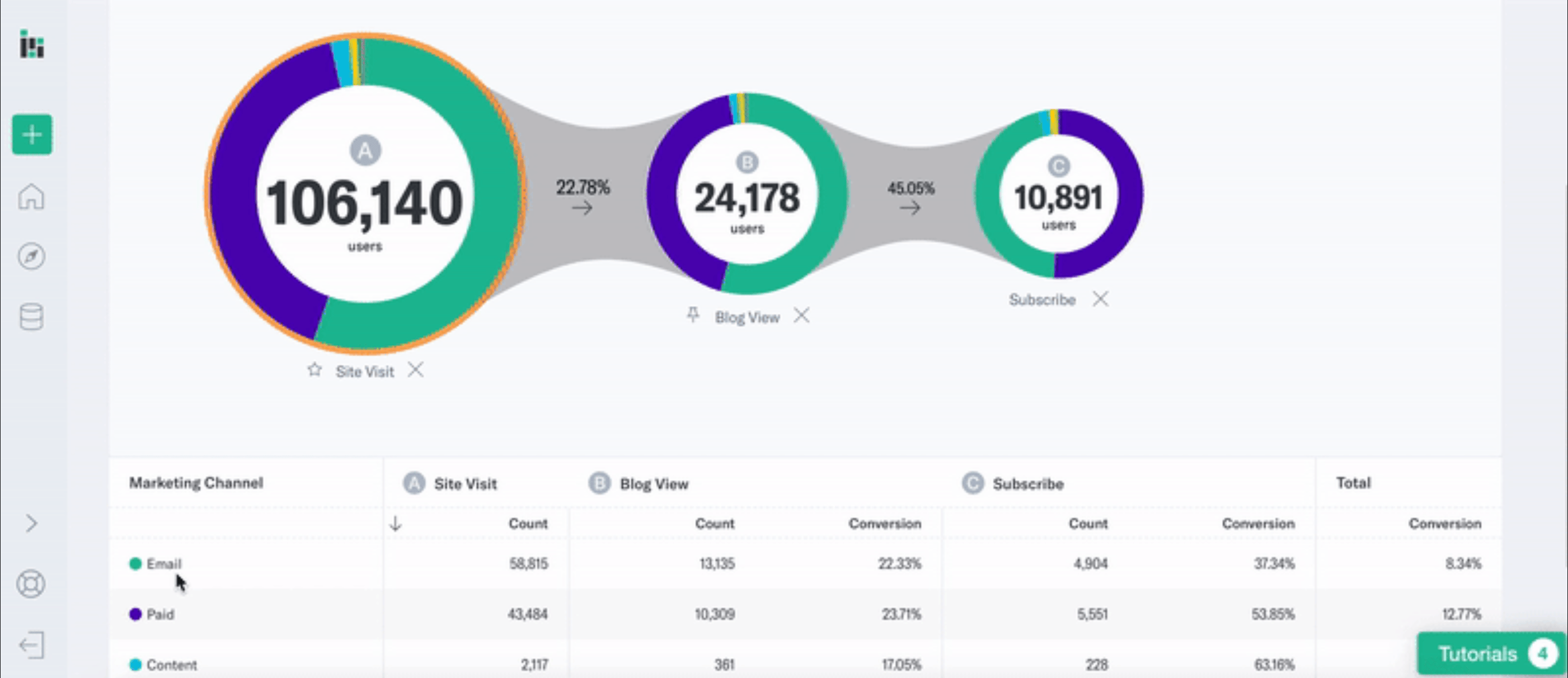Click the logout icon in sidebar
The image size is (1568, 678).
(32, 645)
